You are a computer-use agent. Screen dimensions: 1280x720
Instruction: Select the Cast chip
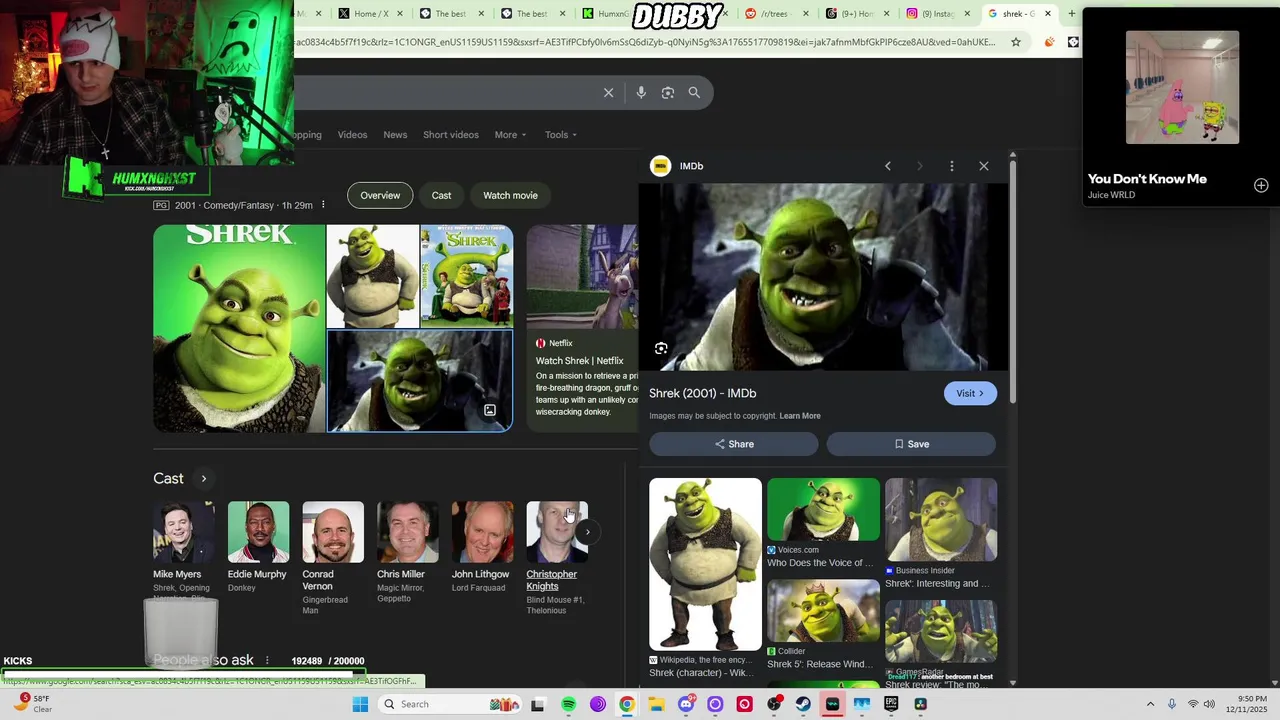point(441,196)
